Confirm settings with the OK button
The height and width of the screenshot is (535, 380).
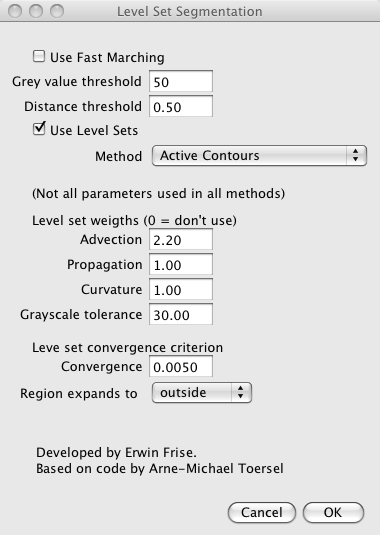[333, 512]
